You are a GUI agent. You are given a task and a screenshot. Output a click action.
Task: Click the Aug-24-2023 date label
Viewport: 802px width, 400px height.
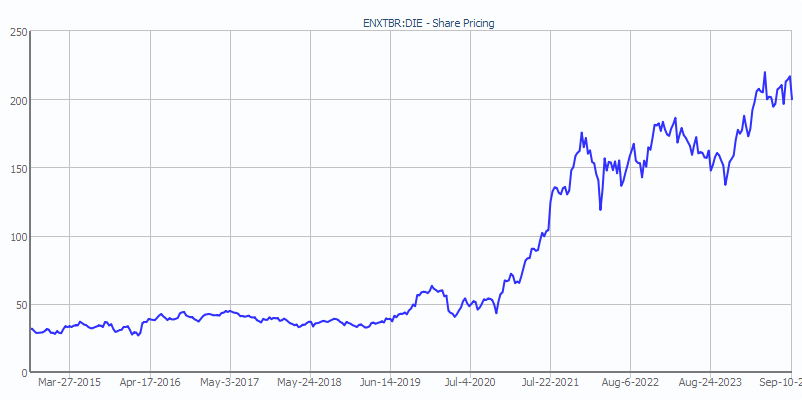[x=710, y=383]
